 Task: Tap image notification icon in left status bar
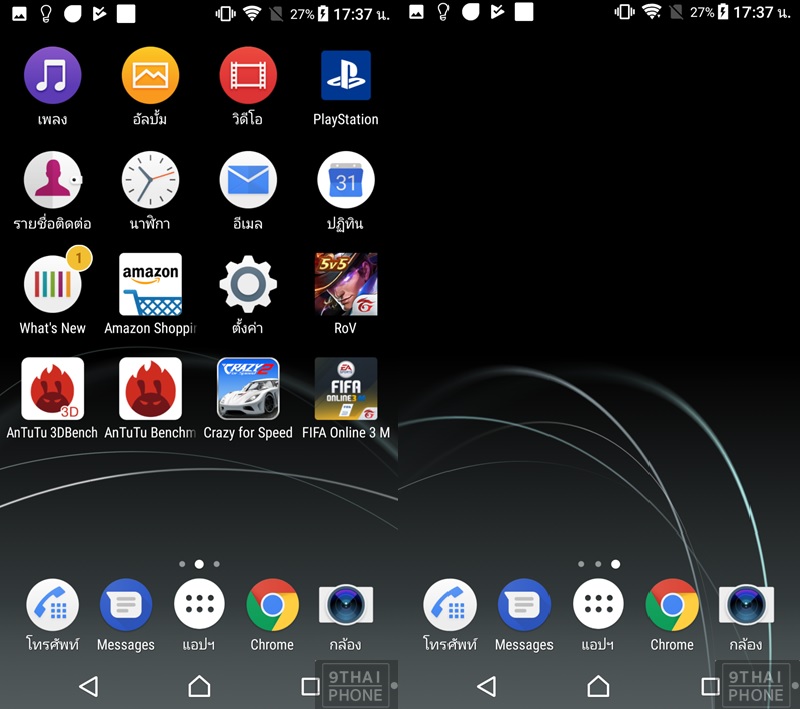[19, 14]
